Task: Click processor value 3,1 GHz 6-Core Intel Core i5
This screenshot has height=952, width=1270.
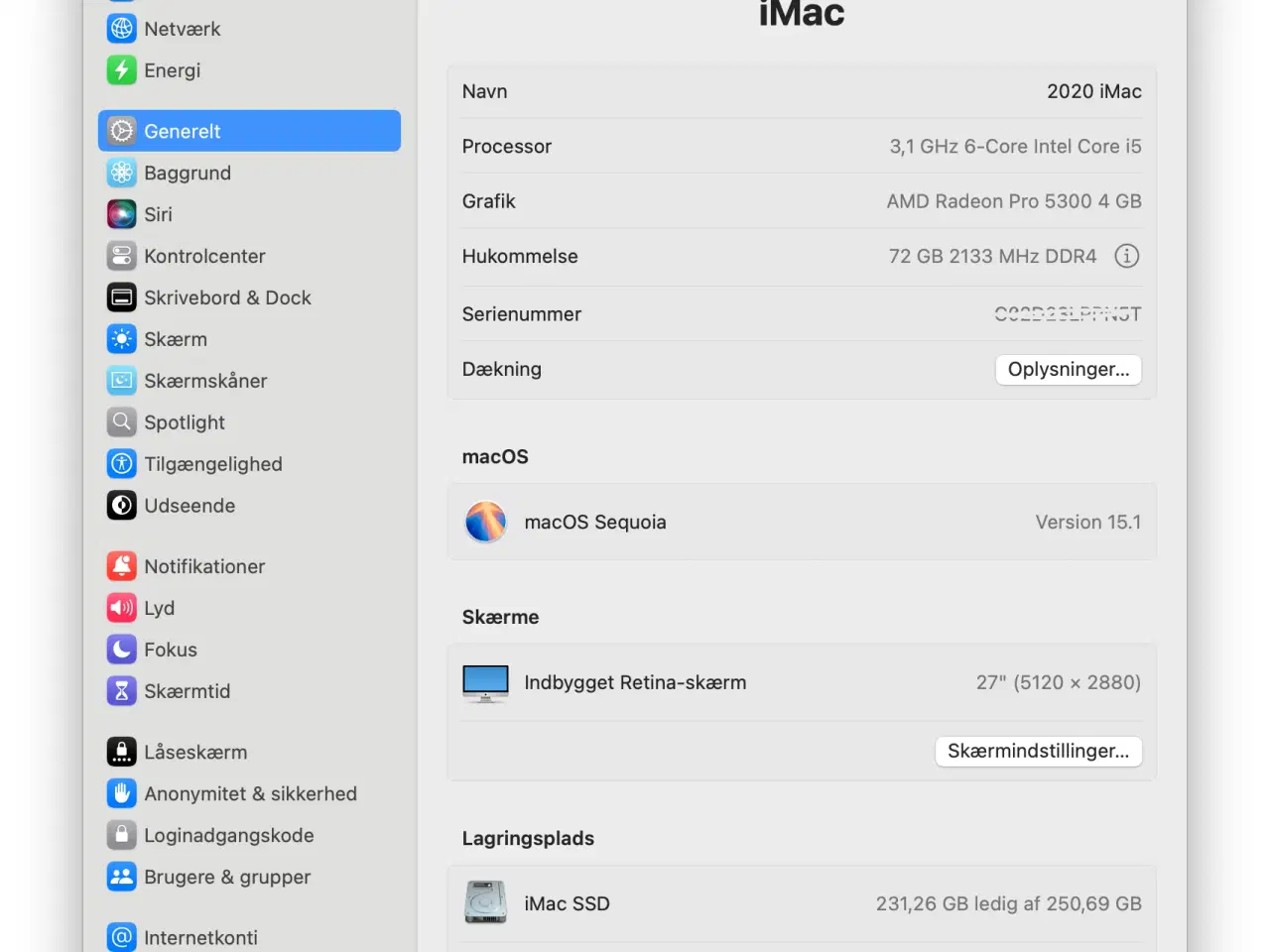Action: [1016, 146]
